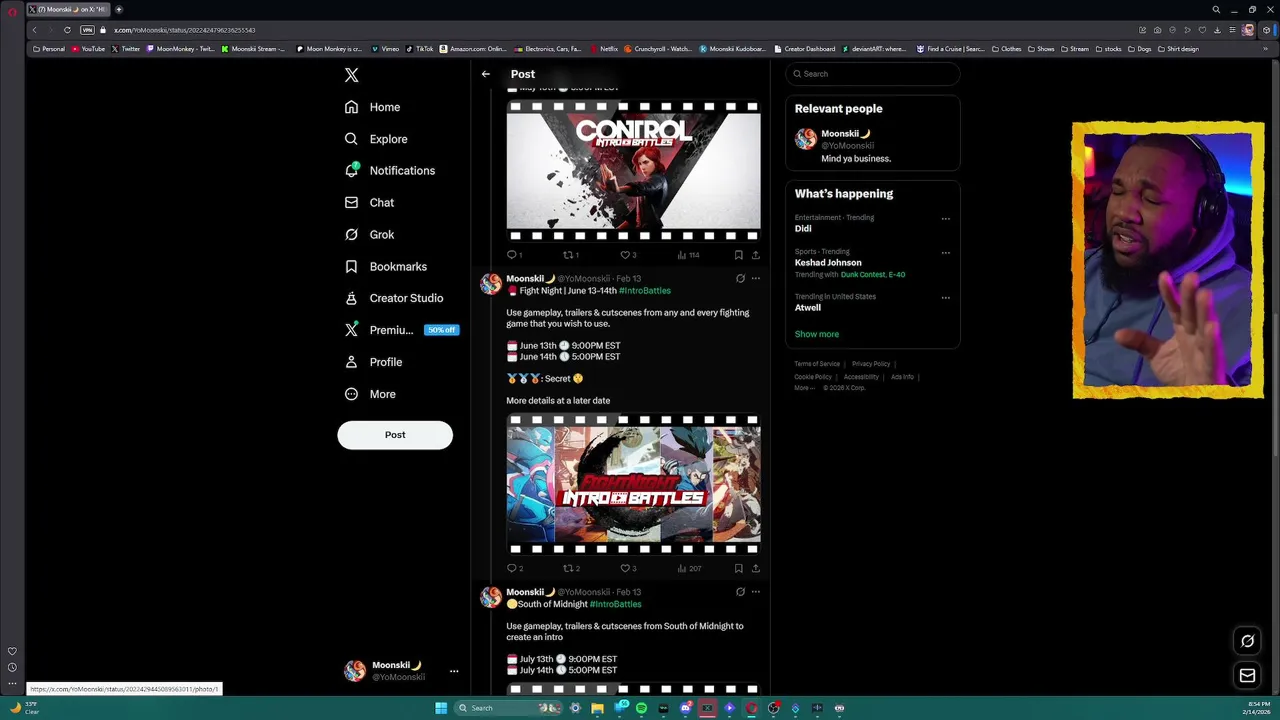1280x720 pixels.
Task: Open the Home feed
Action: click(x=372, y=107)
